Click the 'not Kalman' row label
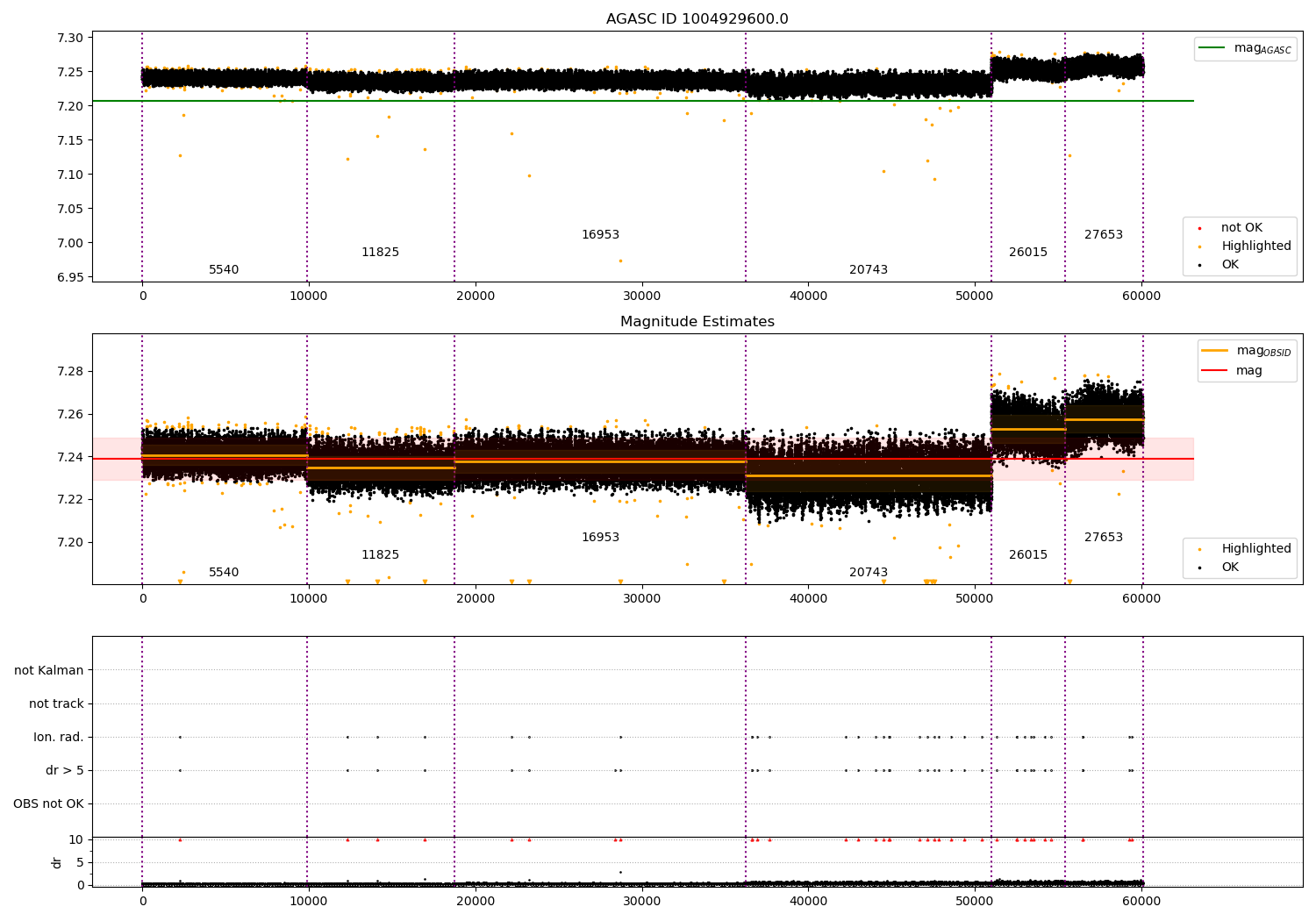 [49, 670]
